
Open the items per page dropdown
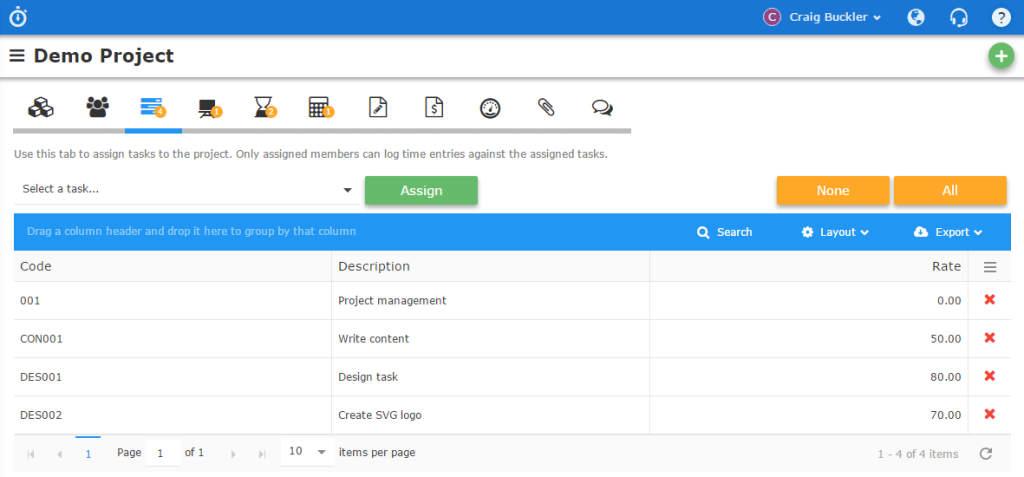click(x=308, y=452)
